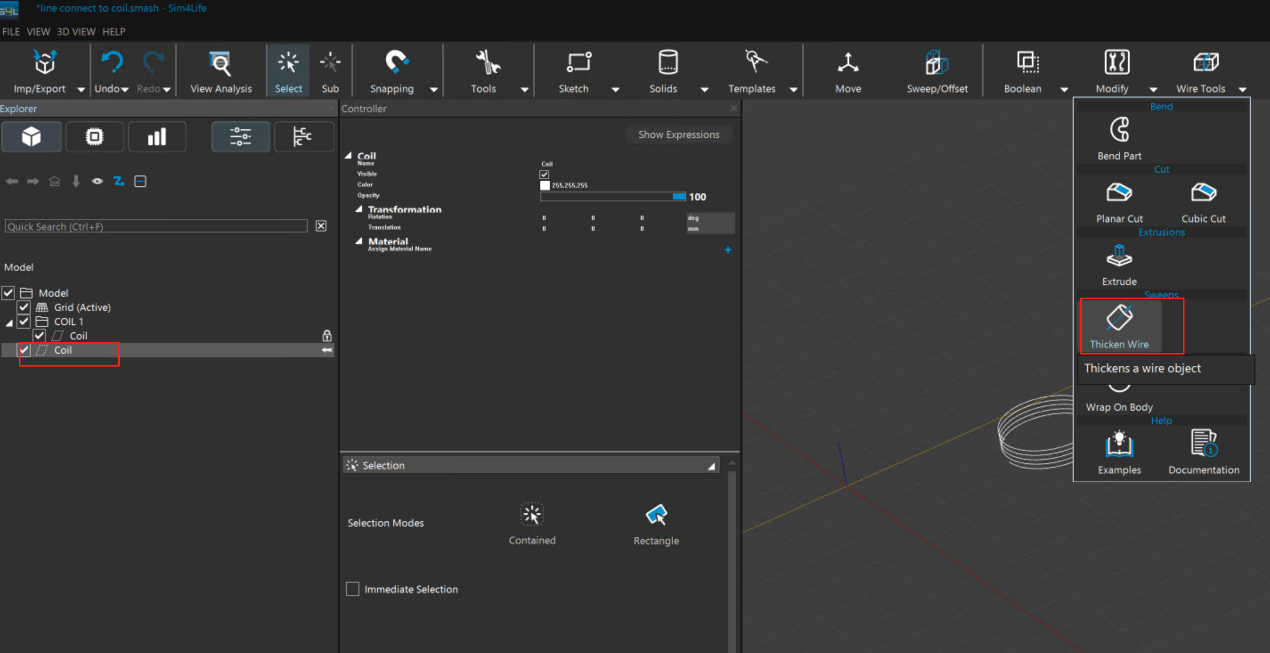Adjust the Opacity slider for Coil

(x=612, y=197)
